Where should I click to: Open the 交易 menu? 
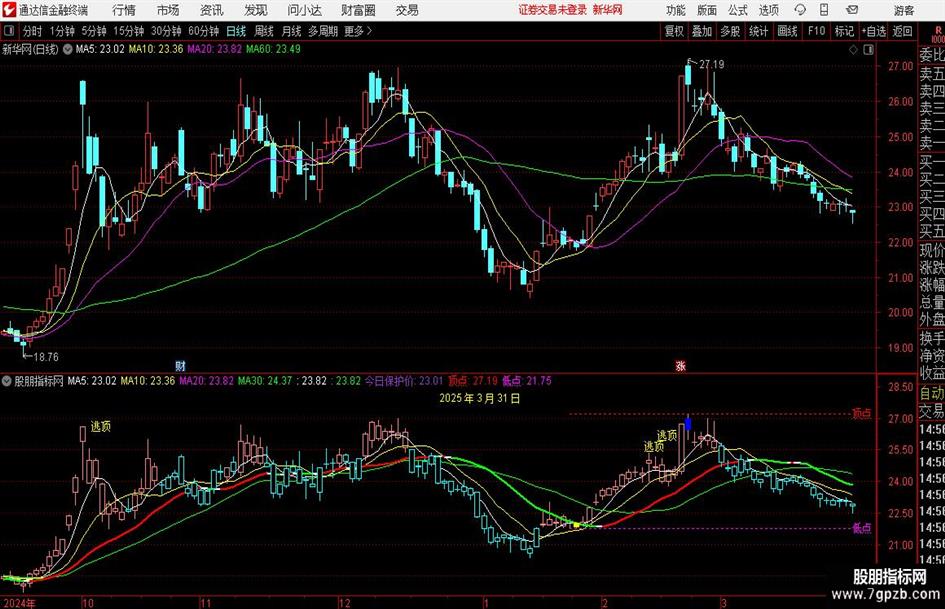(x=407, y=10)
